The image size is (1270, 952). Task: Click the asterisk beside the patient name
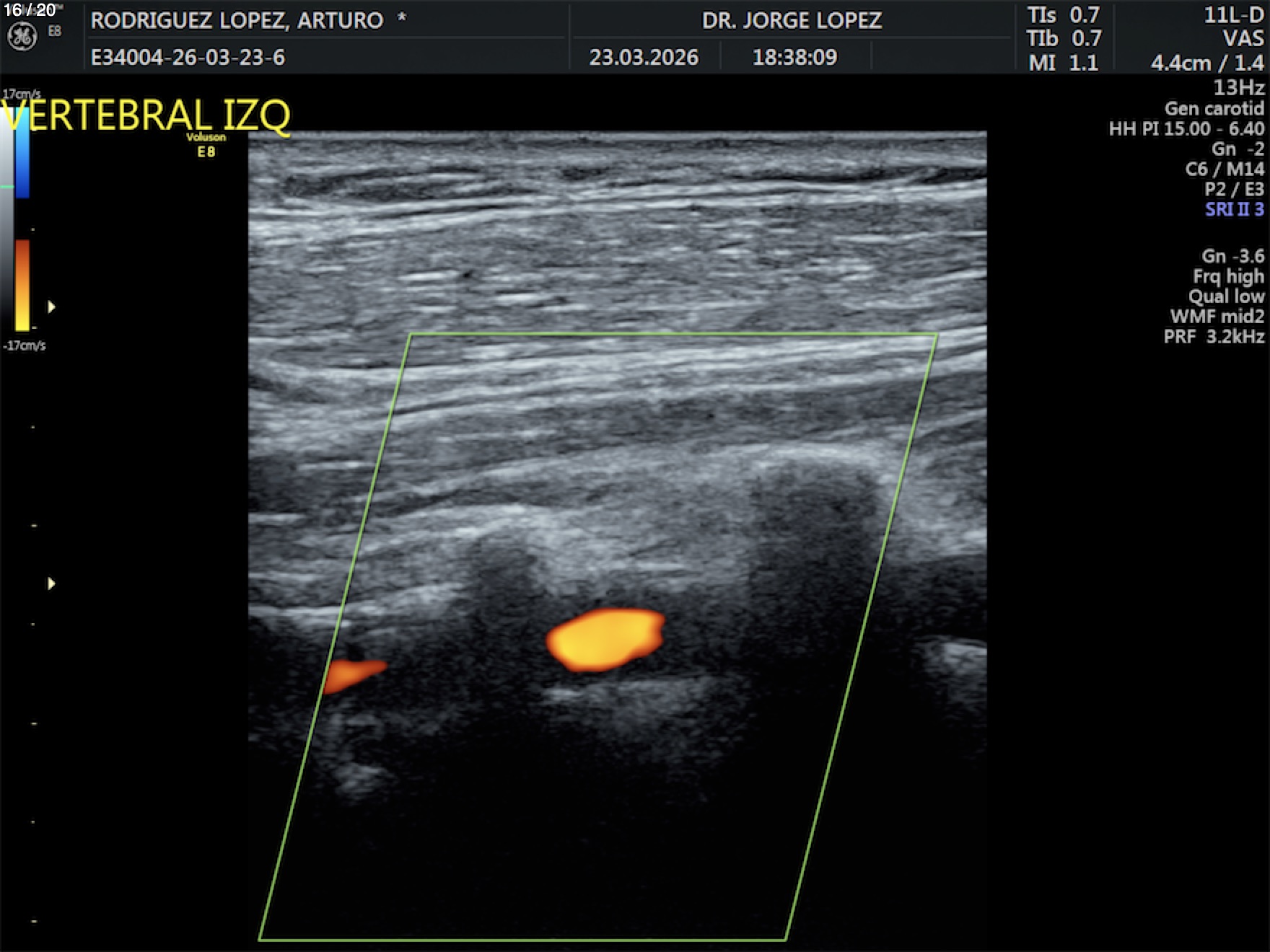pyautogui.click(x=401, y=18)
